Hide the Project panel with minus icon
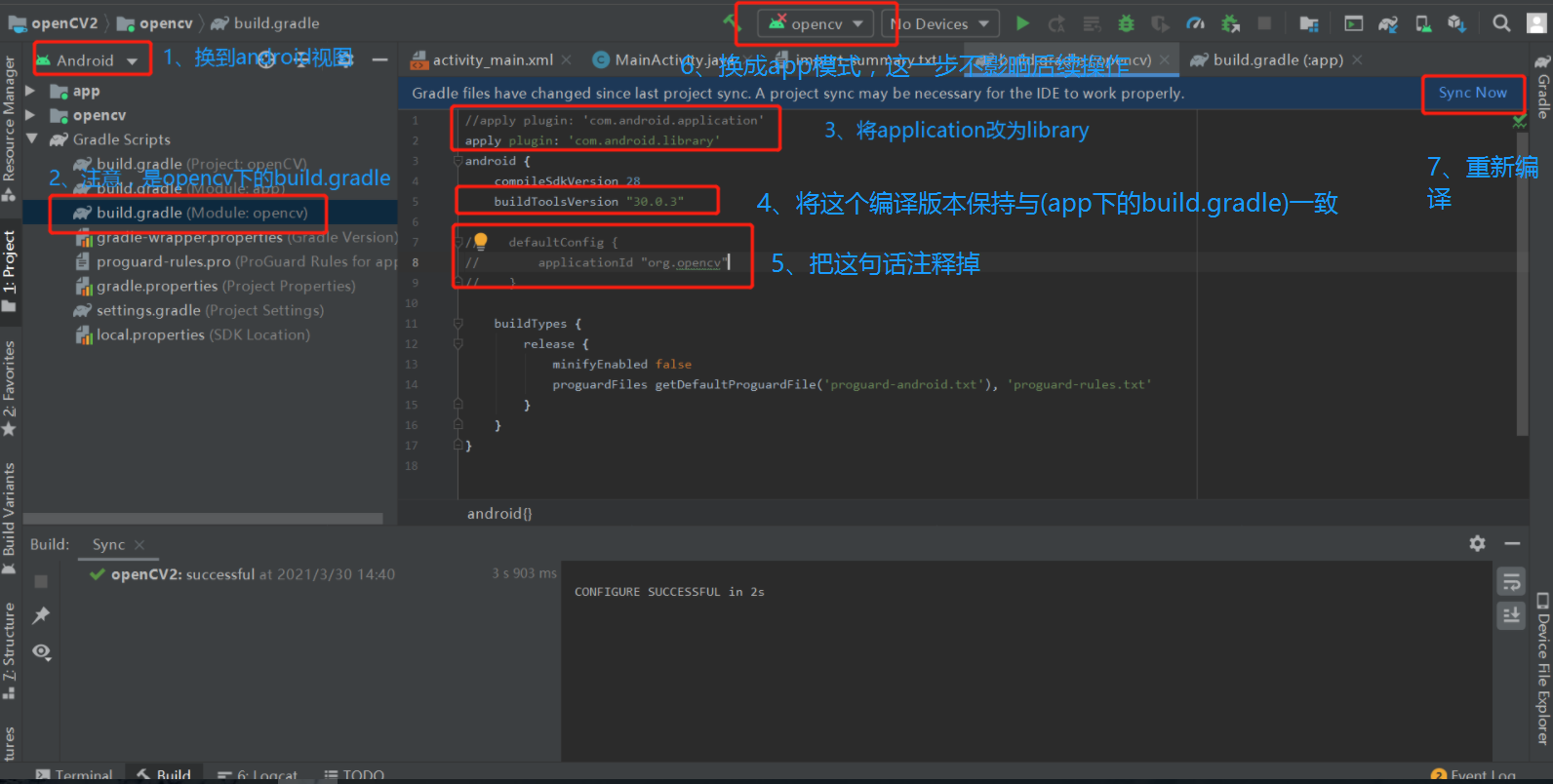The width and height of the screenshot is (1553, 784). click(380, 59)
